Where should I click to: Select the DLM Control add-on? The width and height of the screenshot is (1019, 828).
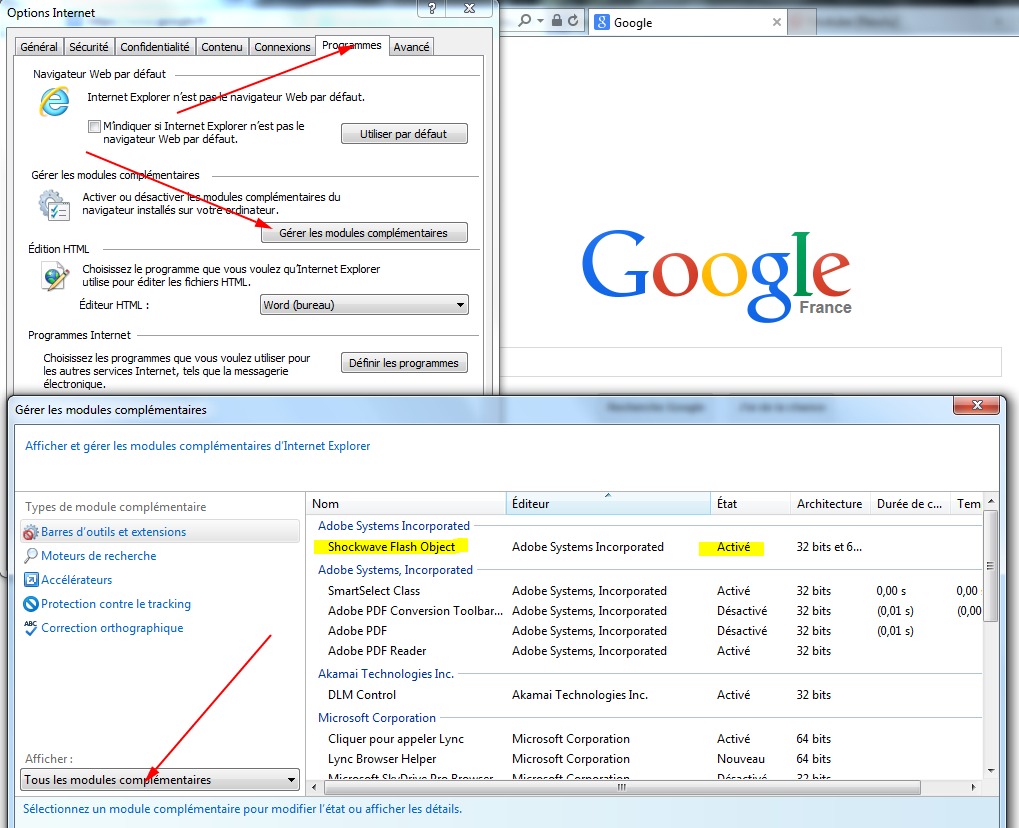[x=362, y=695]
